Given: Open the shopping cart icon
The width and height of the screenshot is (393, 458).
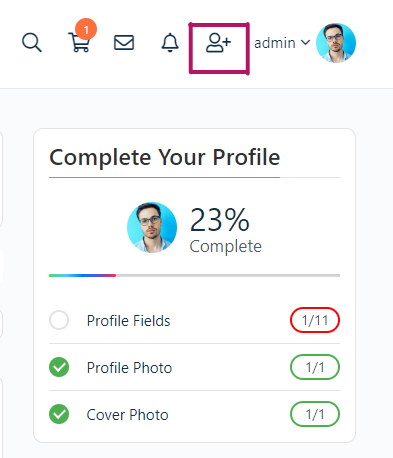Looking at the screenshot, I should (79, 42).
